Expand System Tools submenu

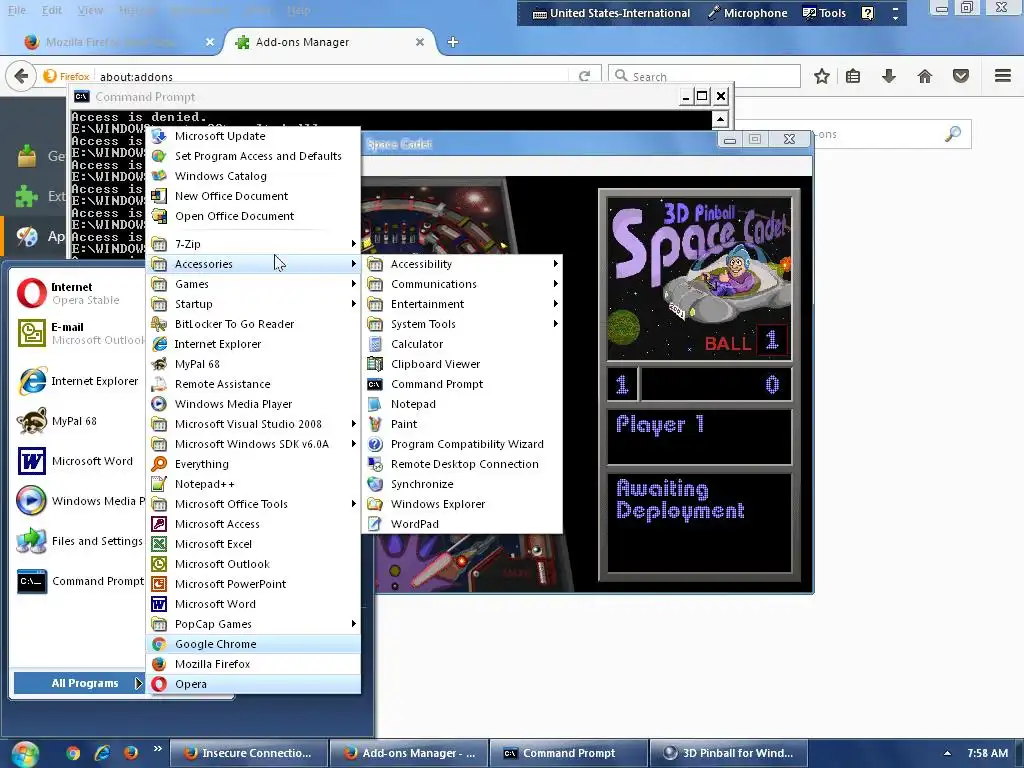pyautogui.click(x=462, y=324)
